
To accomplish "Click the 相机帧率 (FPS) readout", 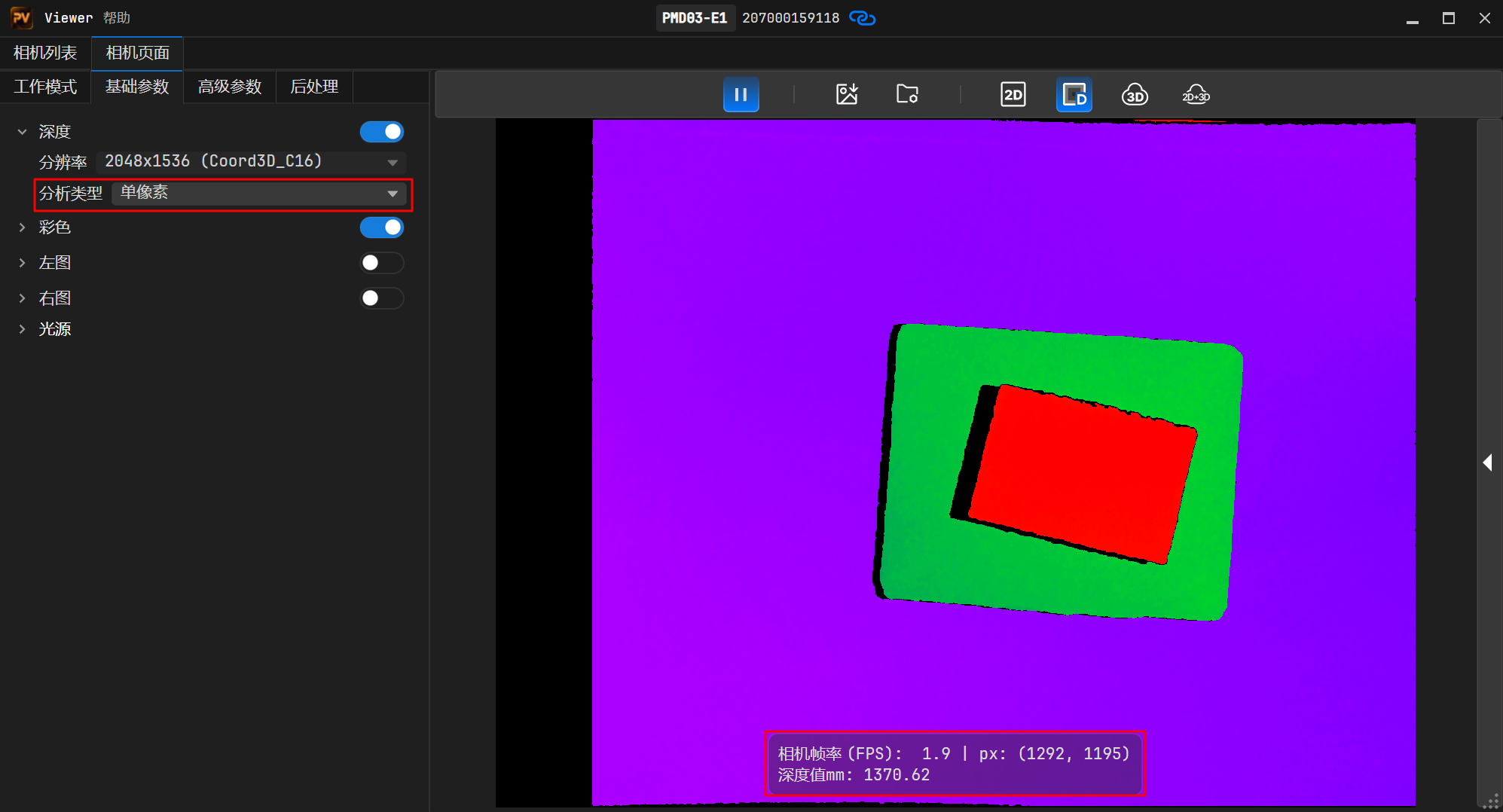I will [864, 754].
